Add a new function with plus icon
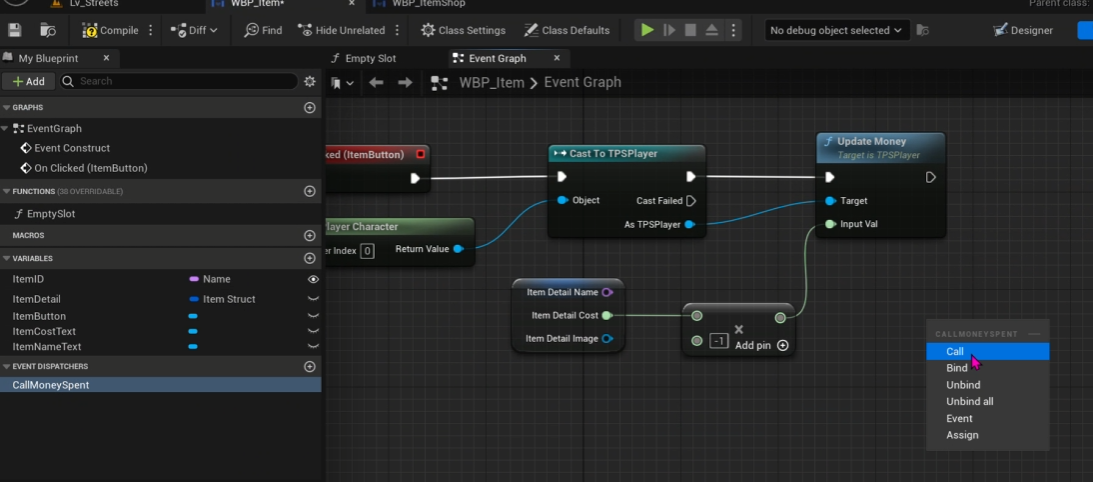This screenshot has height=482, width=1093. (310, 191)
